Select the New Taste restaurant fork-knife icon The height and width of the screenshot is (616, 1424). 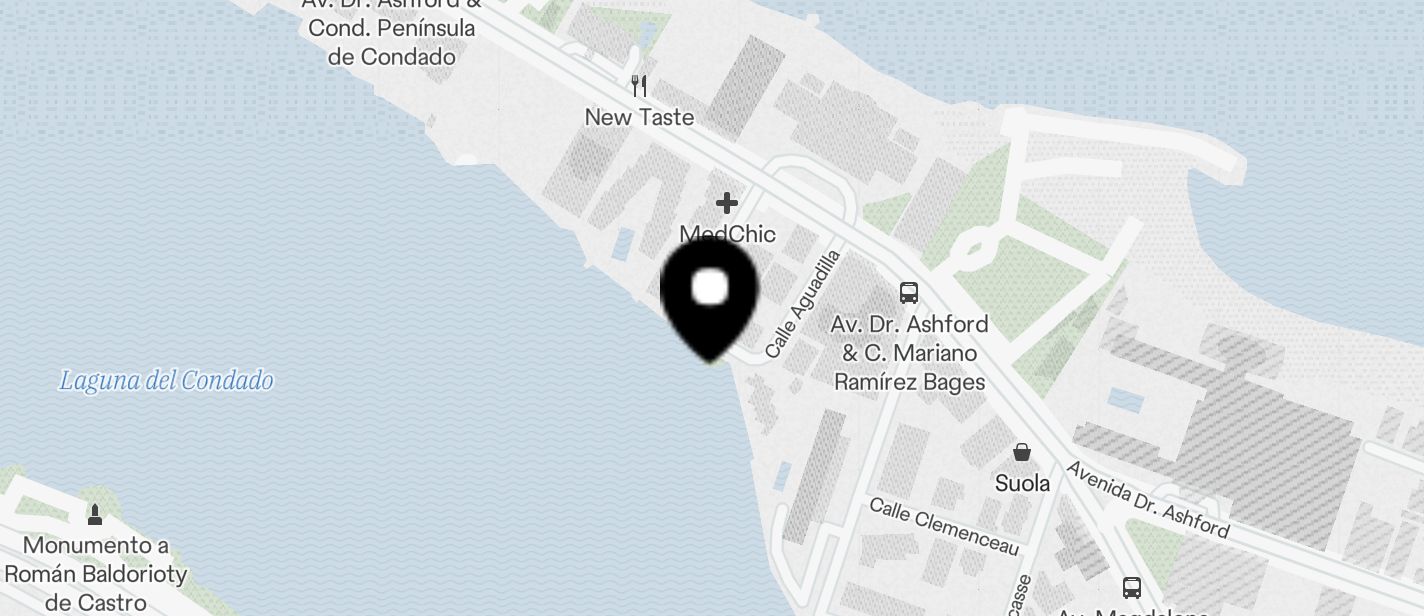click(x=640, y=86)
